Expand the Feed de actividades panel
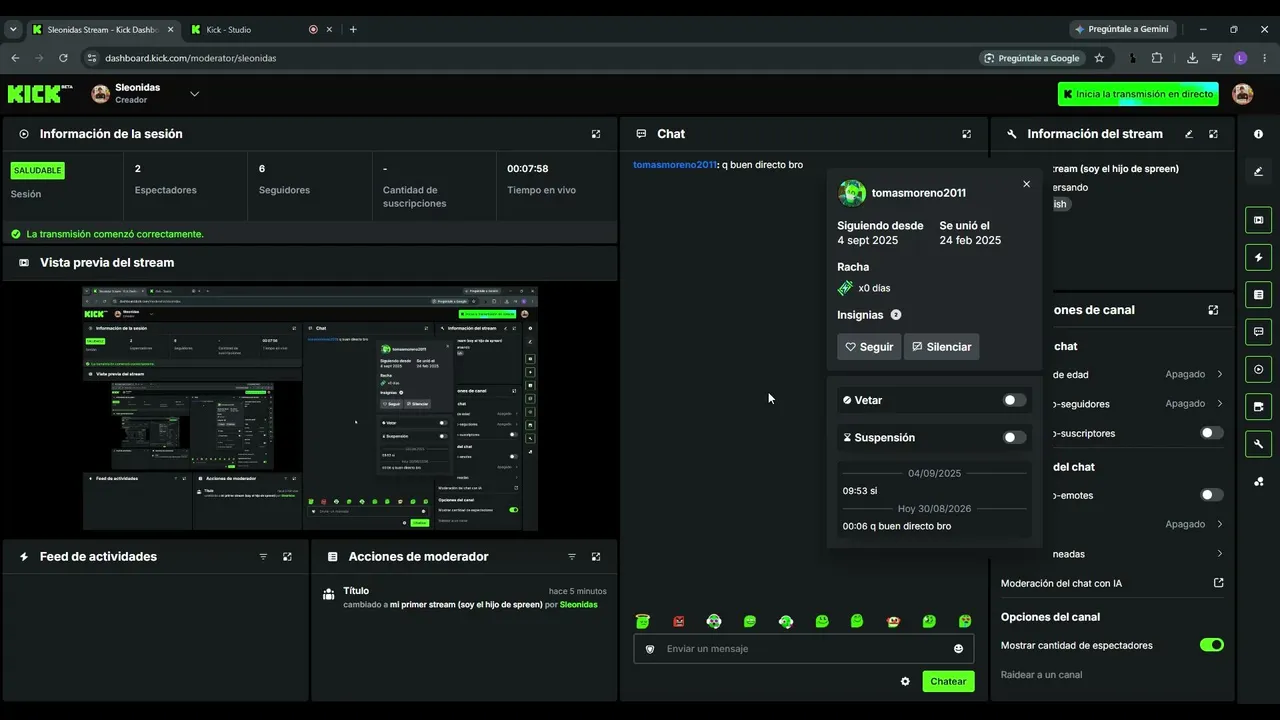Image resolution: width=1280 pixels, height=720 pixels. click(287, 557)
